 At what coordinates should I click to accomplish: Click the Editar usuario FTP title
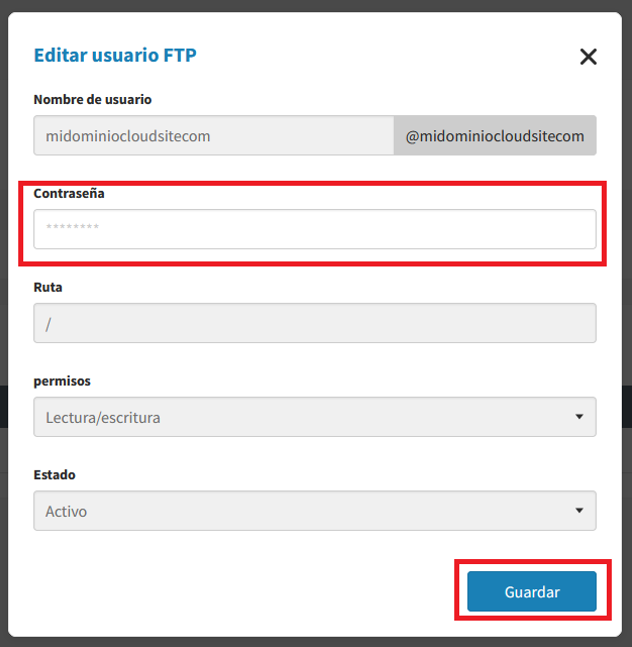(x=115, y=55)
